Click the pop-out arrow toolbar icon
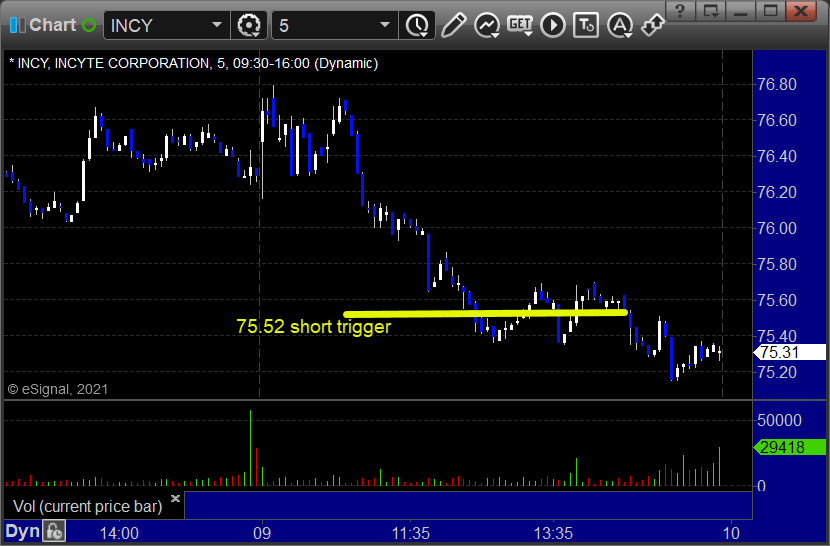 pyautogui.click(x=653, y=25)
